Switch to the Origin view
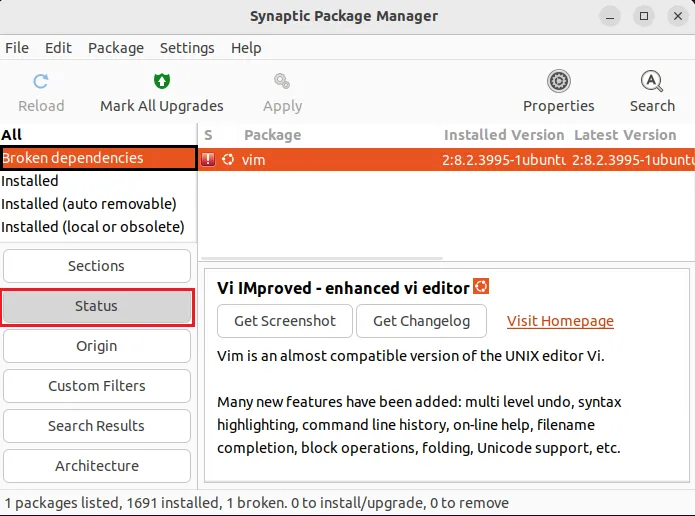 (x=97, y=346)
